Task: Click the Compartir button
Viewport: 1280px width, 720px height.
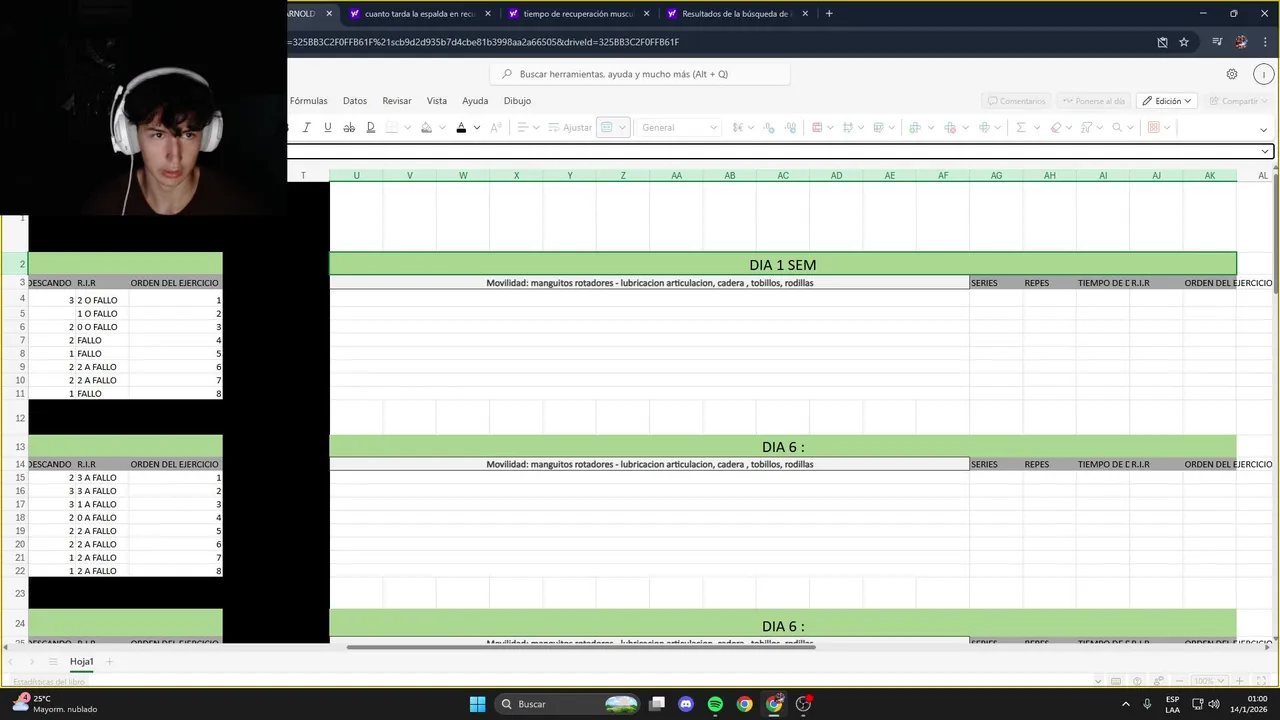Action: pos(1237,101)
